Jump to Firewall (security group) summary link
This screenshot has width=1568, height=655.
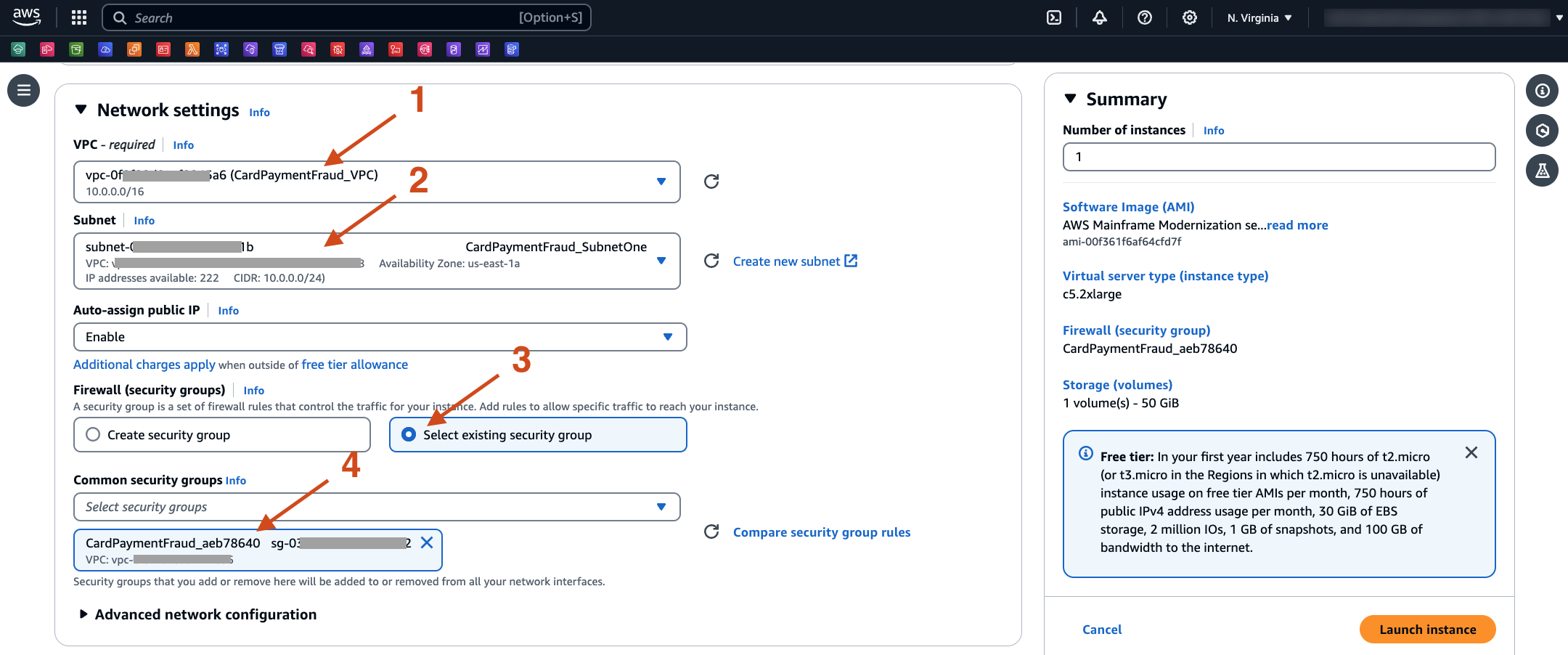tap(1136, 330)
